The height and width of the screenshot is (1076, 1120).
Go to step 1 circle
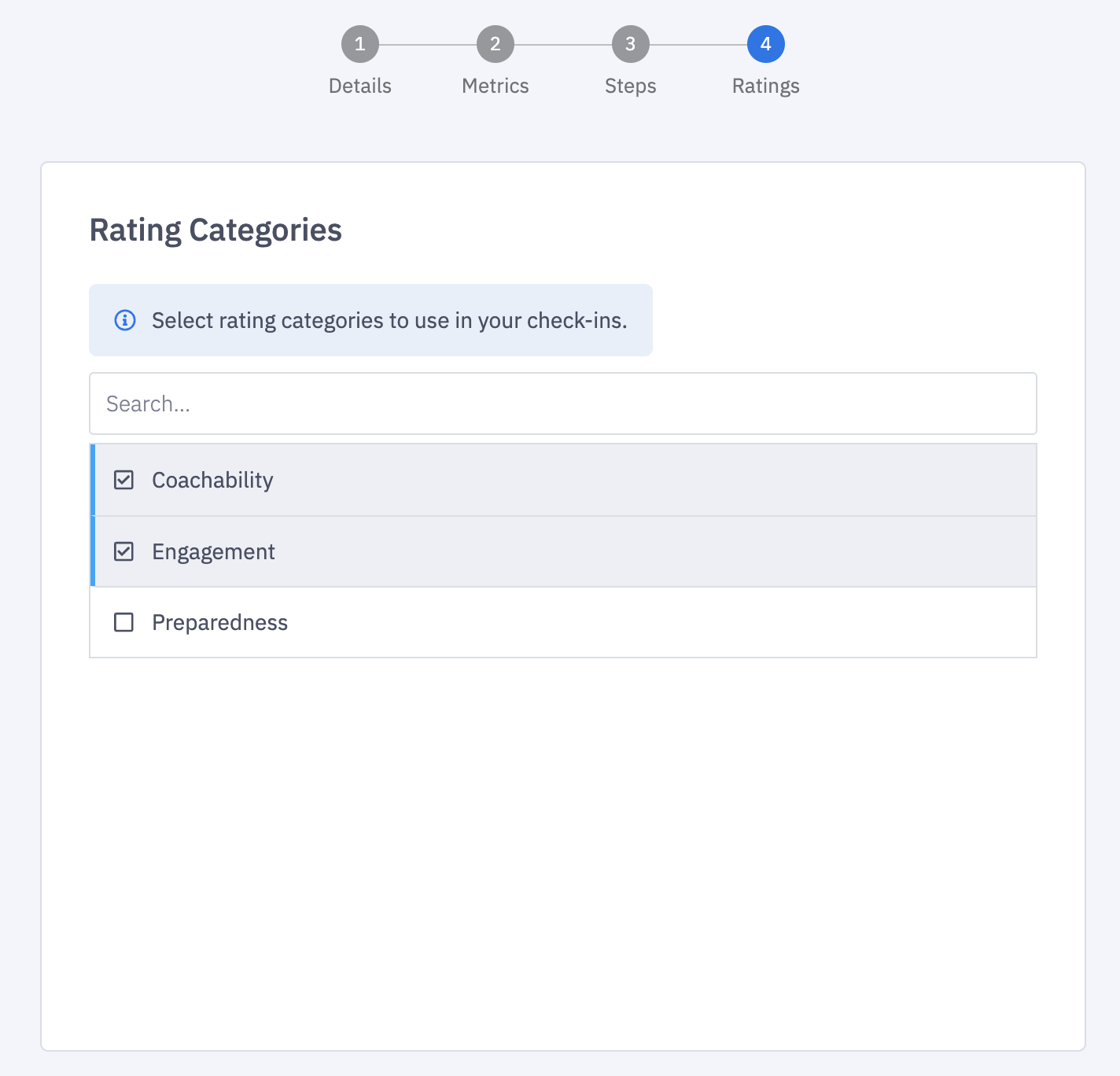pyautogui.click(x=360, y=45)
